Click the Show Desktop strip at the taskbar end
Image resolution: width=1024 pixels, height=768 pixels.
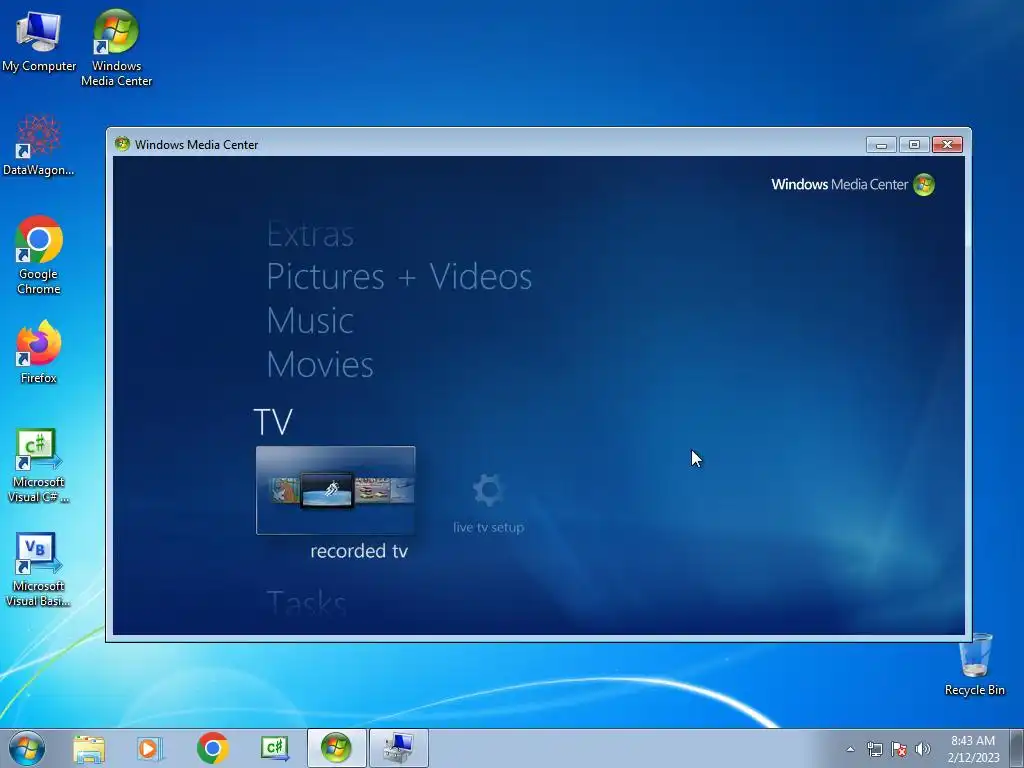(1017, 748)
